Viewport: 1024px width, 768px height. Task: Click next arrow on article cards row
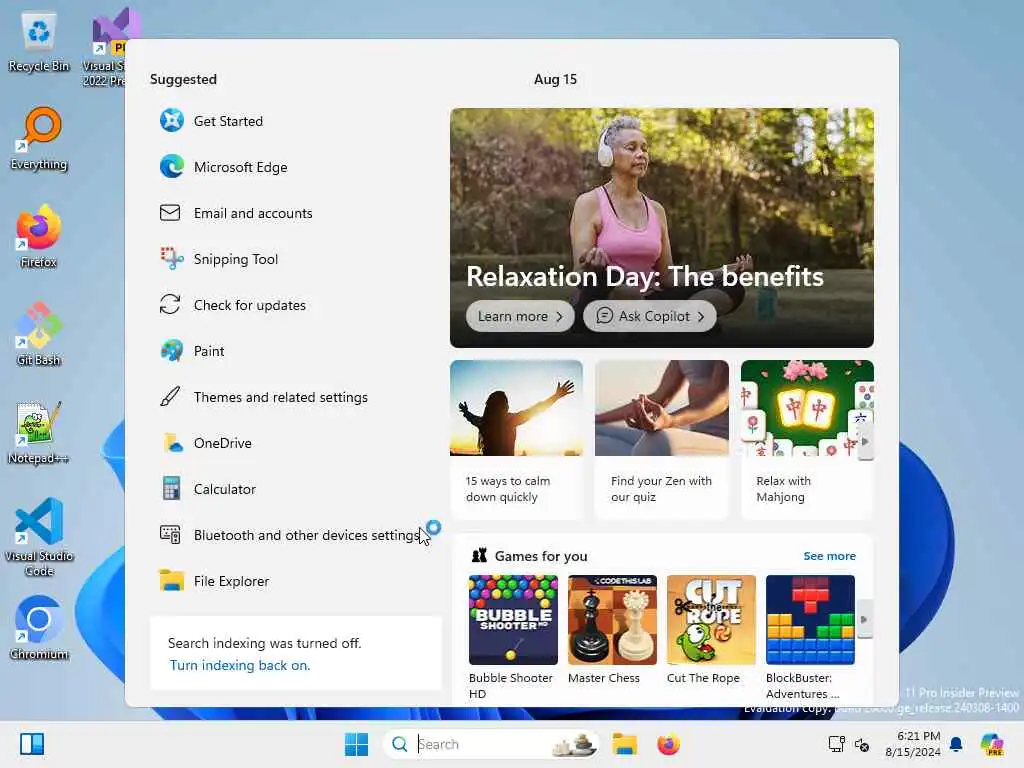click(865, 441)
